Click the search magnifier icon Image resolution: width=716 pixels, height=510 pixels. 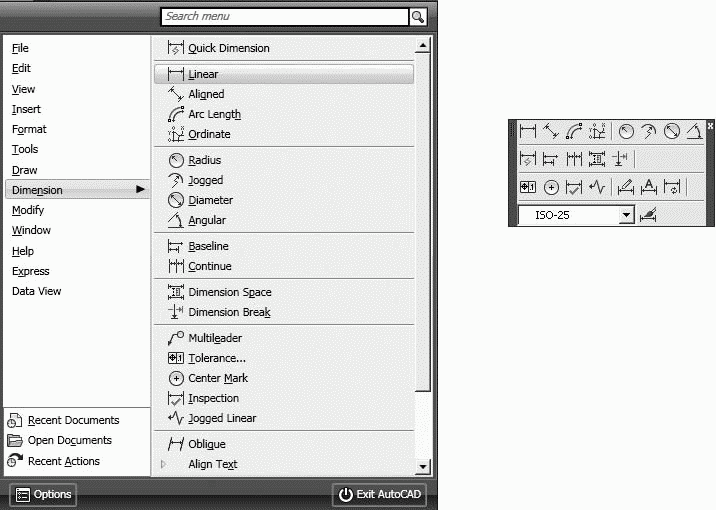418,16
